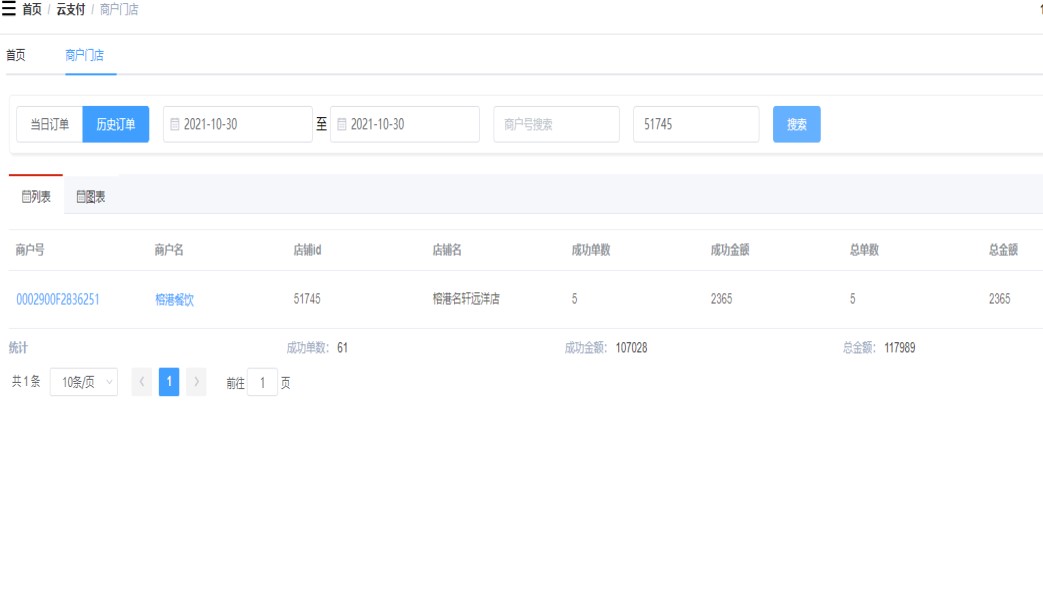Click the end date calendar icon
The height and width of the screenshot is (605, 1043).
pos(342,125)
